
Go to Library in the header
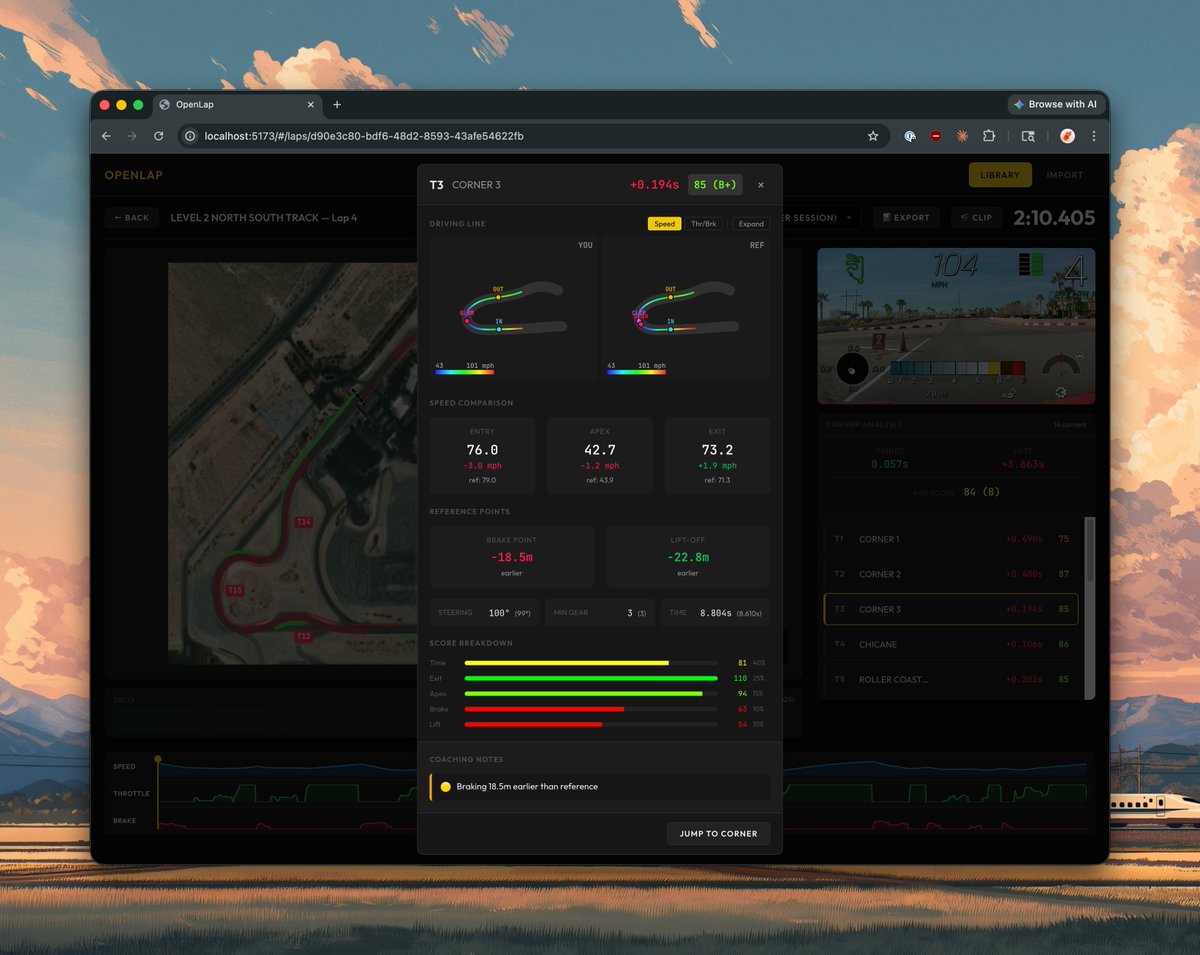1000,175
